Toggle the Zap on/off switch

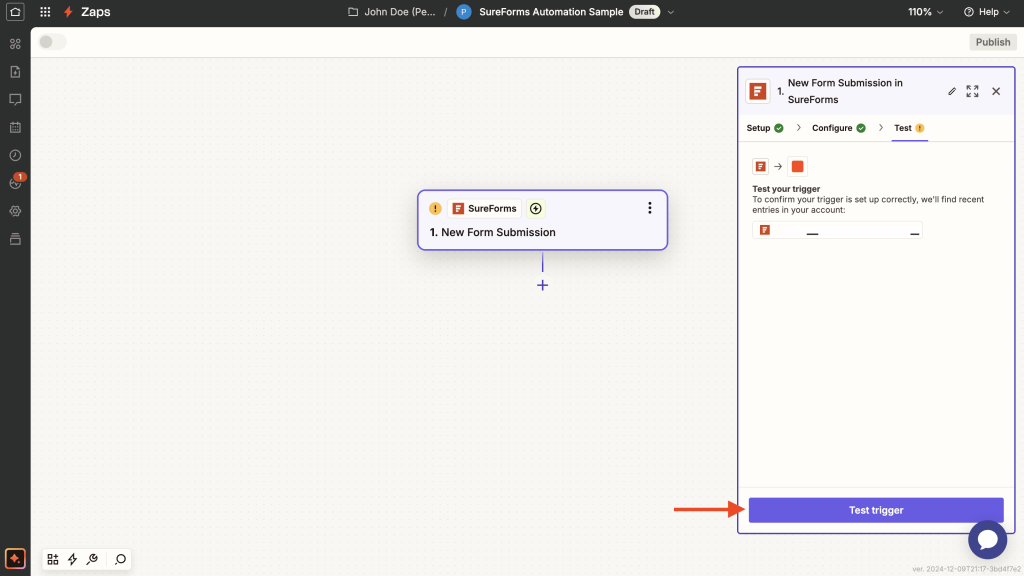click(x=52, y=42)
